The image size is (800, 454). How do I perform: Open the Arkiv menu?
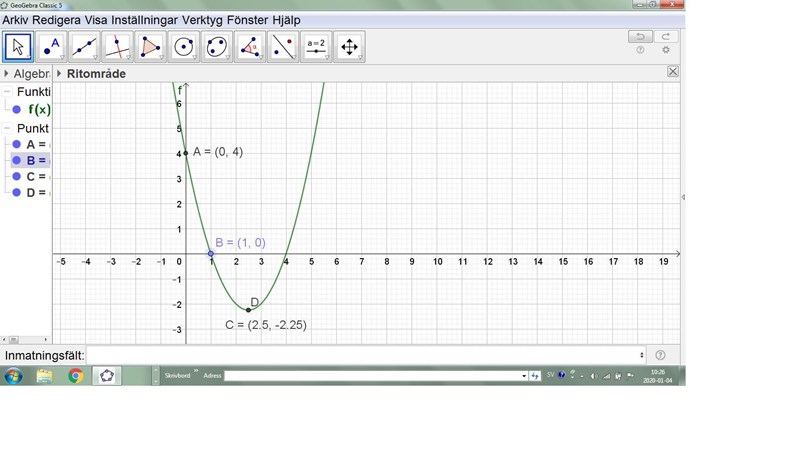[15, 20]
